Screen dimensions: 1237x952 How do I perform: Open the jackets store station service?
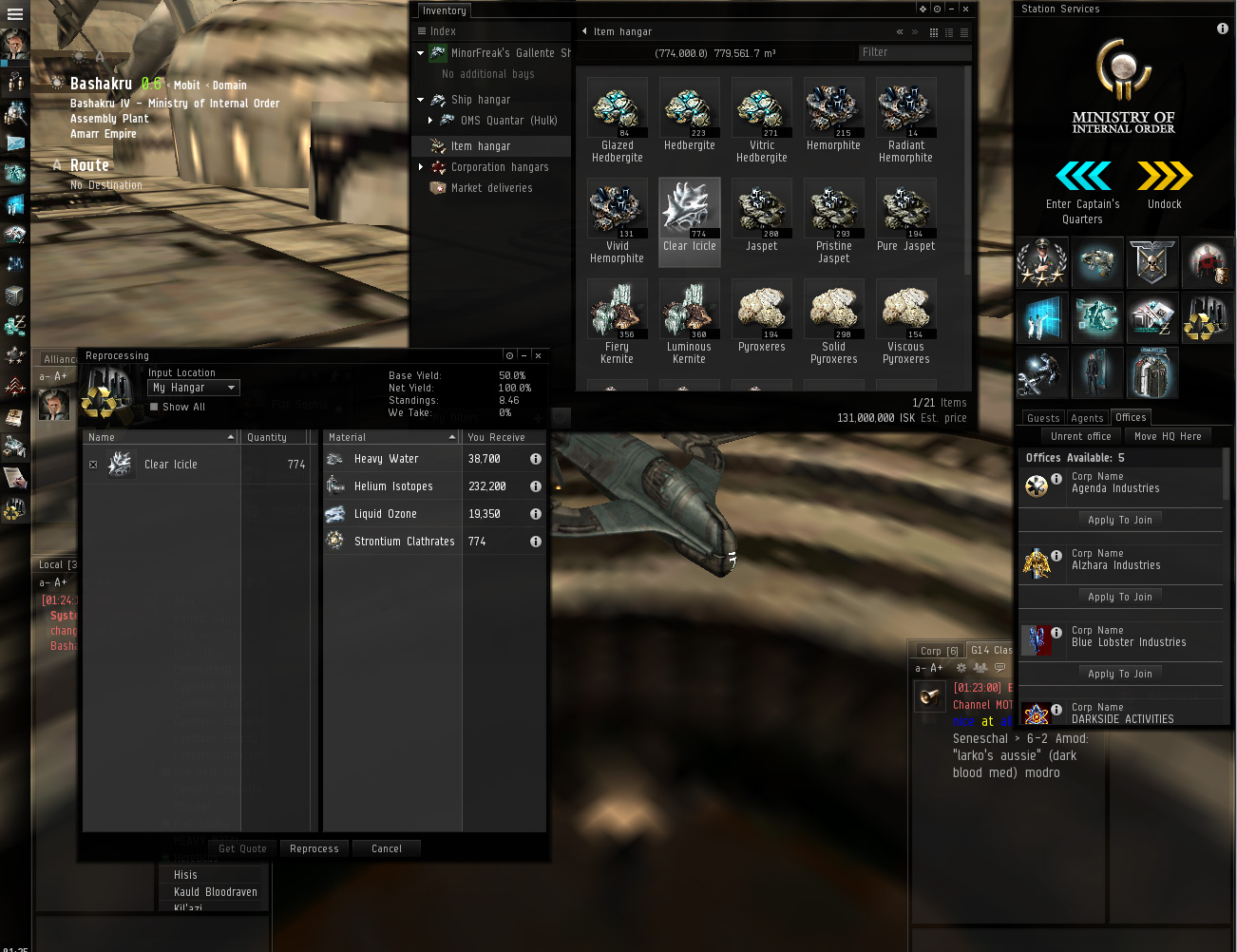tap(1152, 373)
